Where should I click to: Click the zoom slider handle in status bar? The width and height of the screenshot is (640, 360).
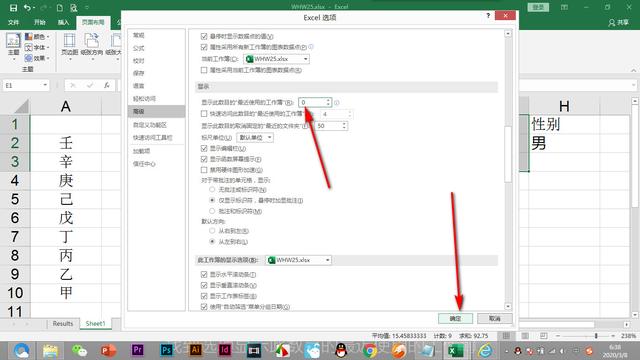pos(596,336)
